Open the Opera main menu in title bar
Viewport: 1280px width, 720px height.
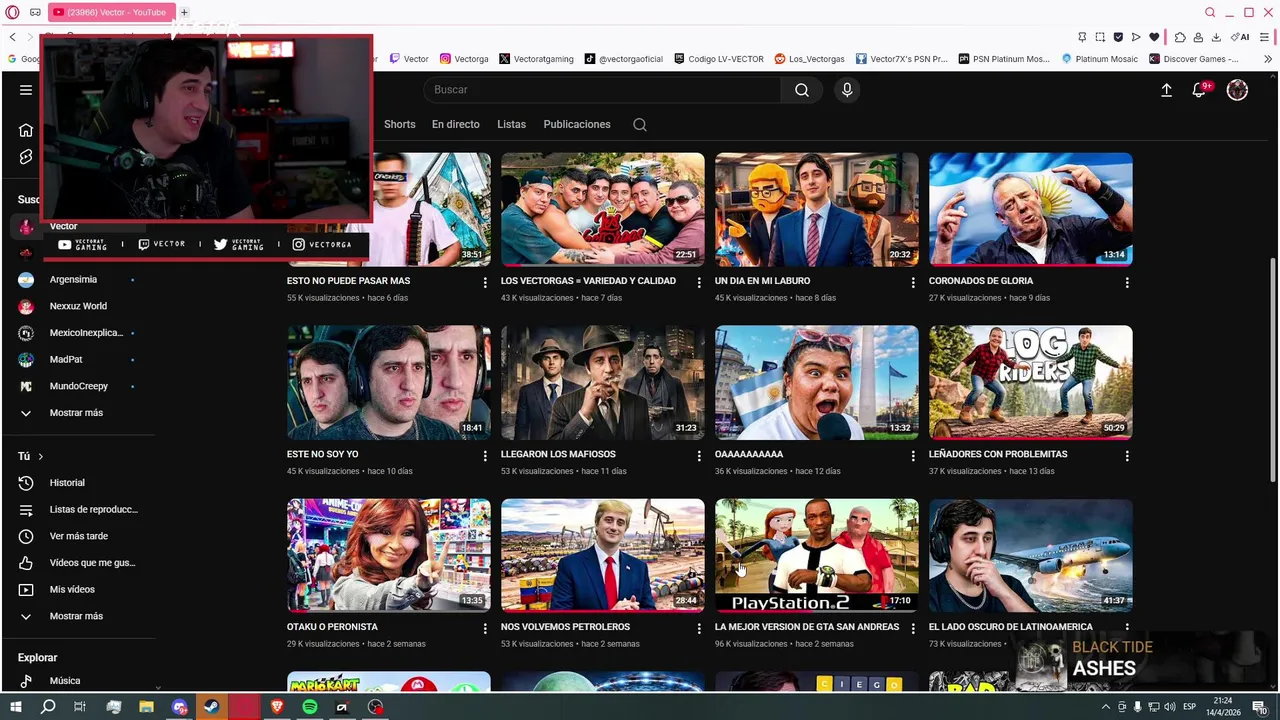13,12
